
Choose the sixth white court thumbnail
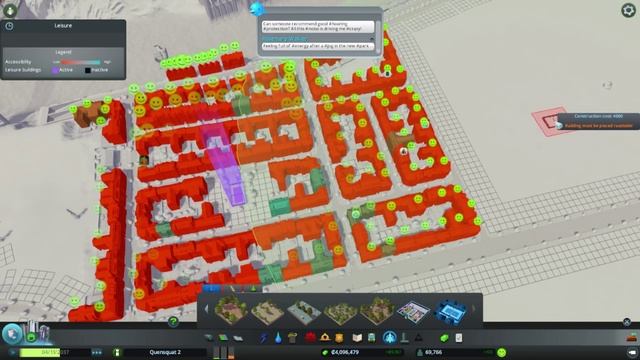pyautogui.click(x=413, y=312)
